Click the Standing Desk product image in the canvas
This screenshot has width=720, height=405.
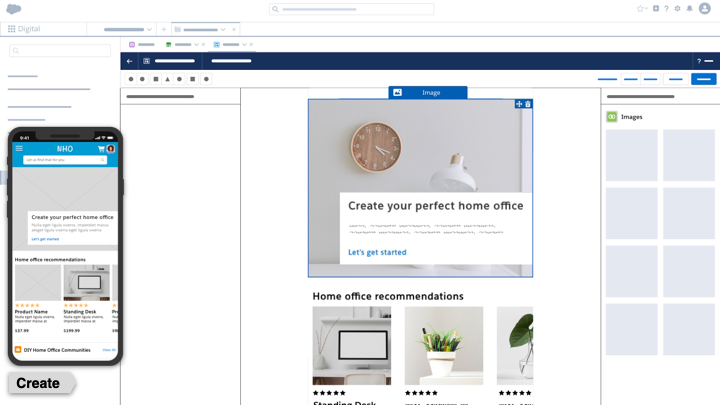click(x=352, y=346)
